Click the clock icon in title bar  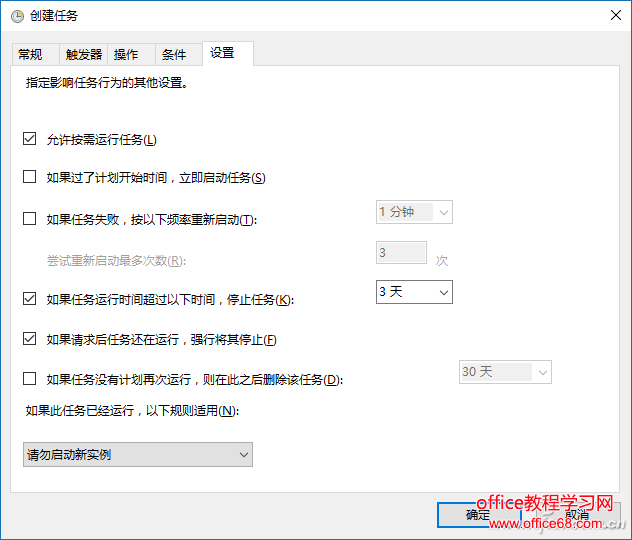17,16
